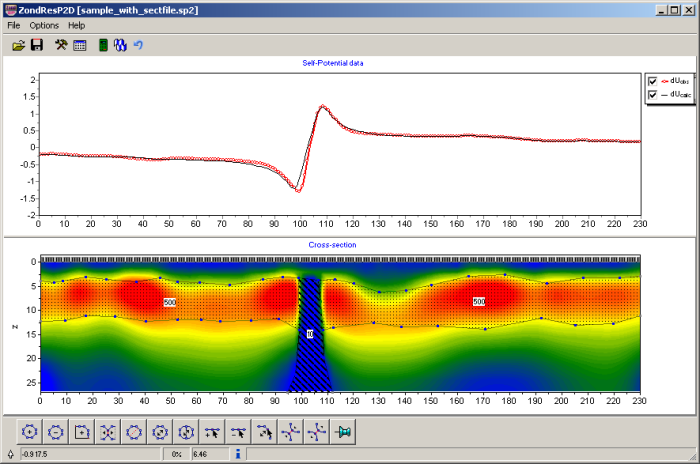This screenshot has width=700, height=464.
Task: Click the teal pin icon in the bottom toolbar
Action: [342, 432]
